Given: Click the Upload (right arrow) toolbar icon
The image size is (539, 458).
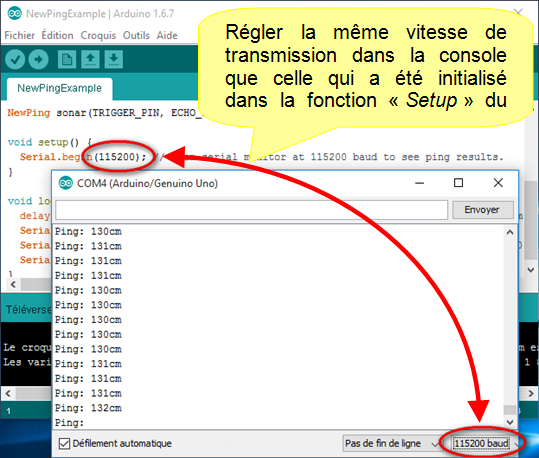Looking at the screenshot, I should click(38, 59).
